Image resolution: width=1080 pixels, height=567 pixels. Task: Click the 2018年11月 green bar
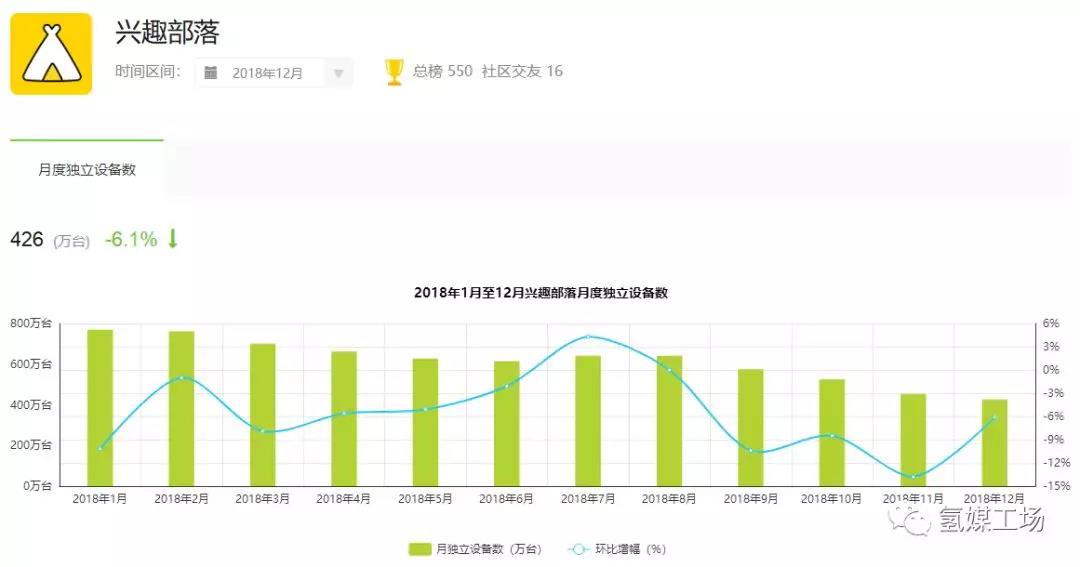pos(913,440)
